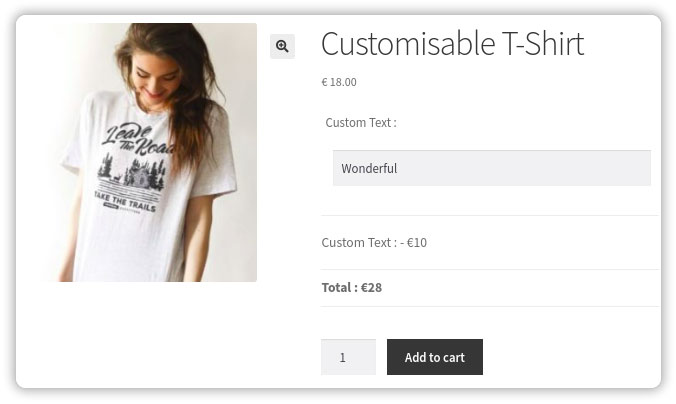Click the Leave the Road lettering on shirt
Screen dimensions: 676x404
pos(140,140)
